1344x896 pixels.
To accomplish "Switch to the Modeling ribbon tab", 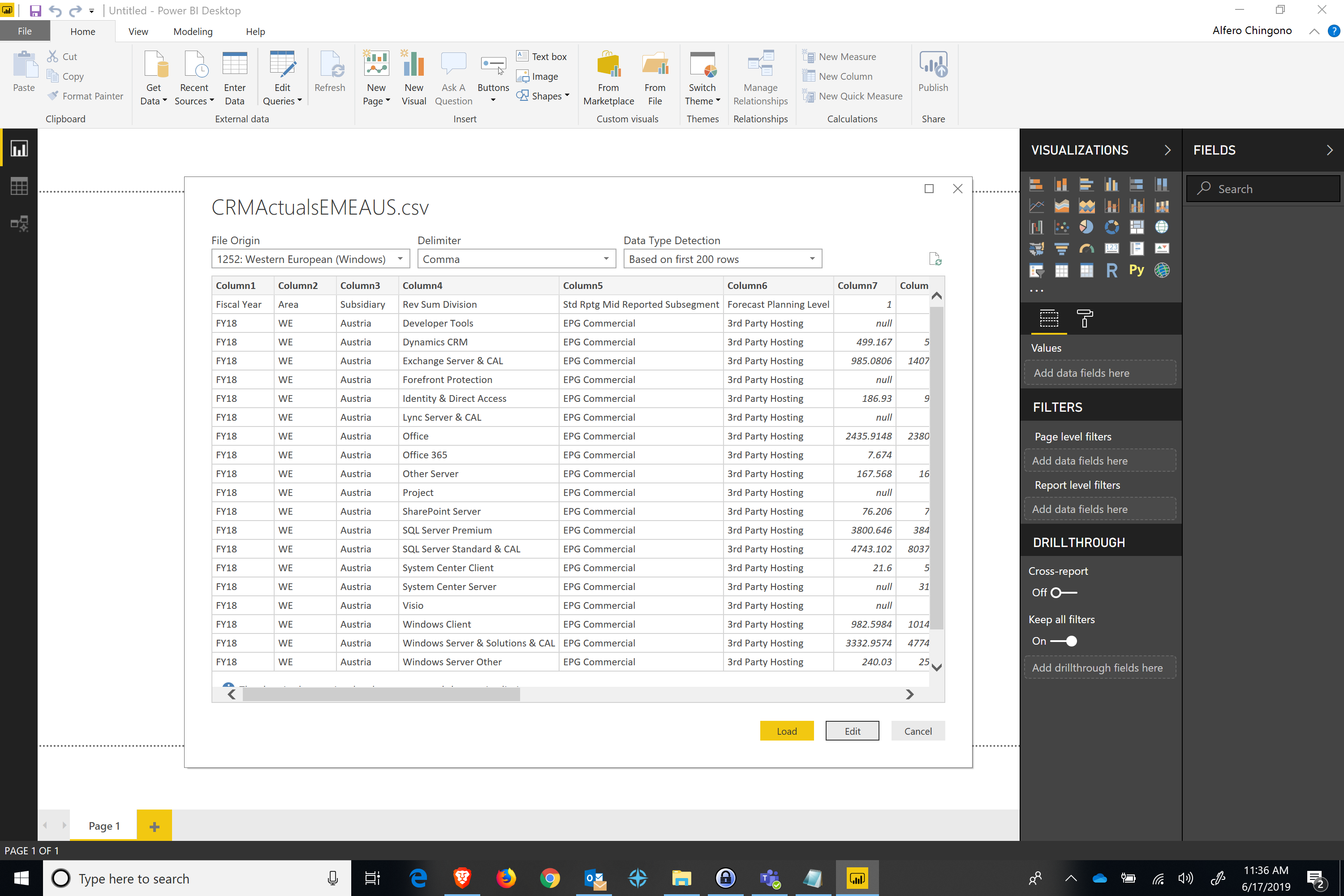I will (x=193, y=31).
